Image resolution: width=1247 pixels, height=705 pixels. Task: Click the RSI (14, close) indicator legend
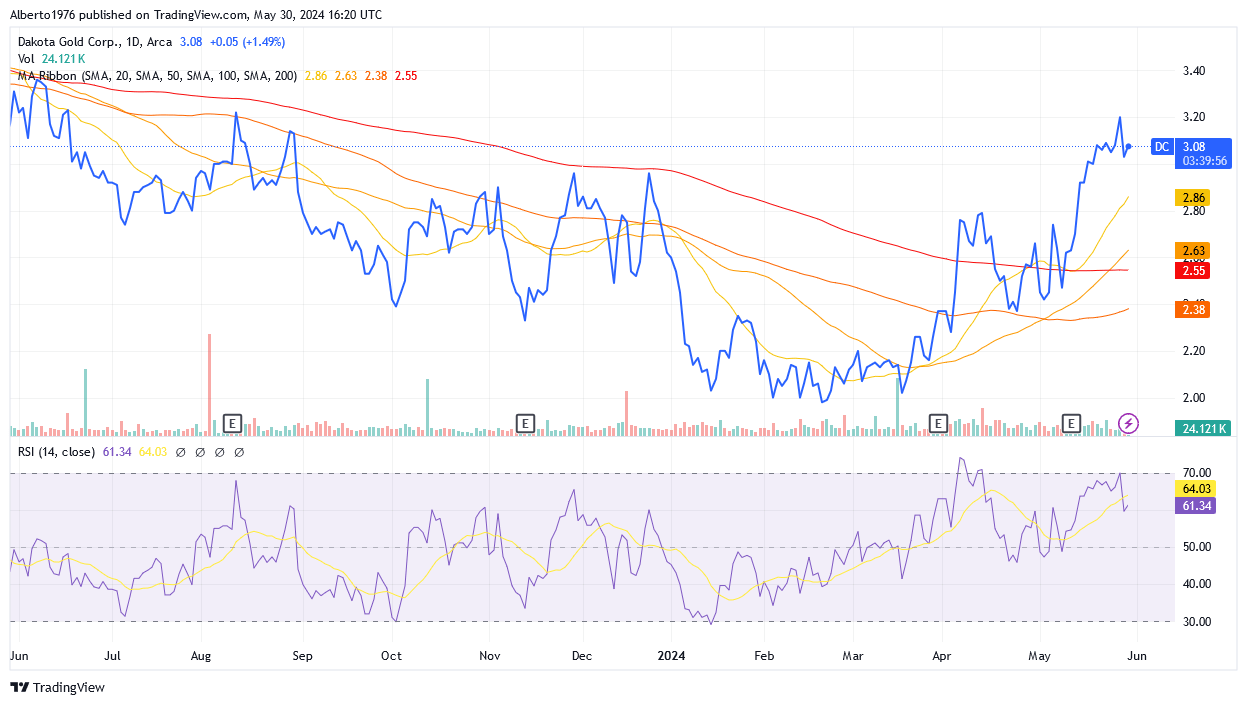click(57, 452)
